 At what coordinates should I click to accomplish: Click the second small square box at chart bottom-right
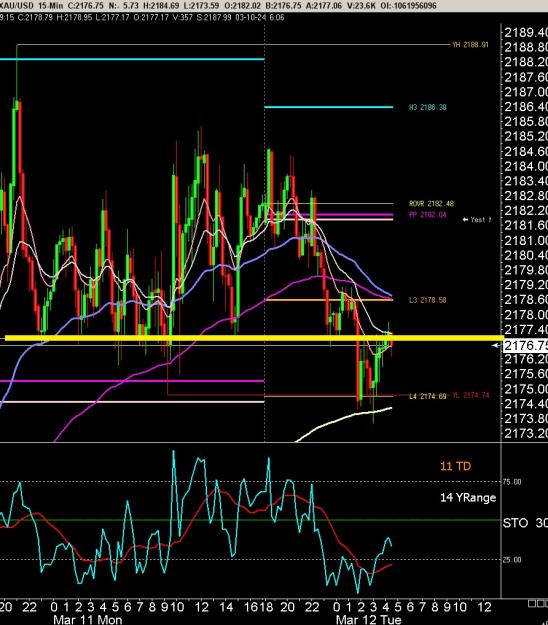pyautogui.click(x=539, y=603)
